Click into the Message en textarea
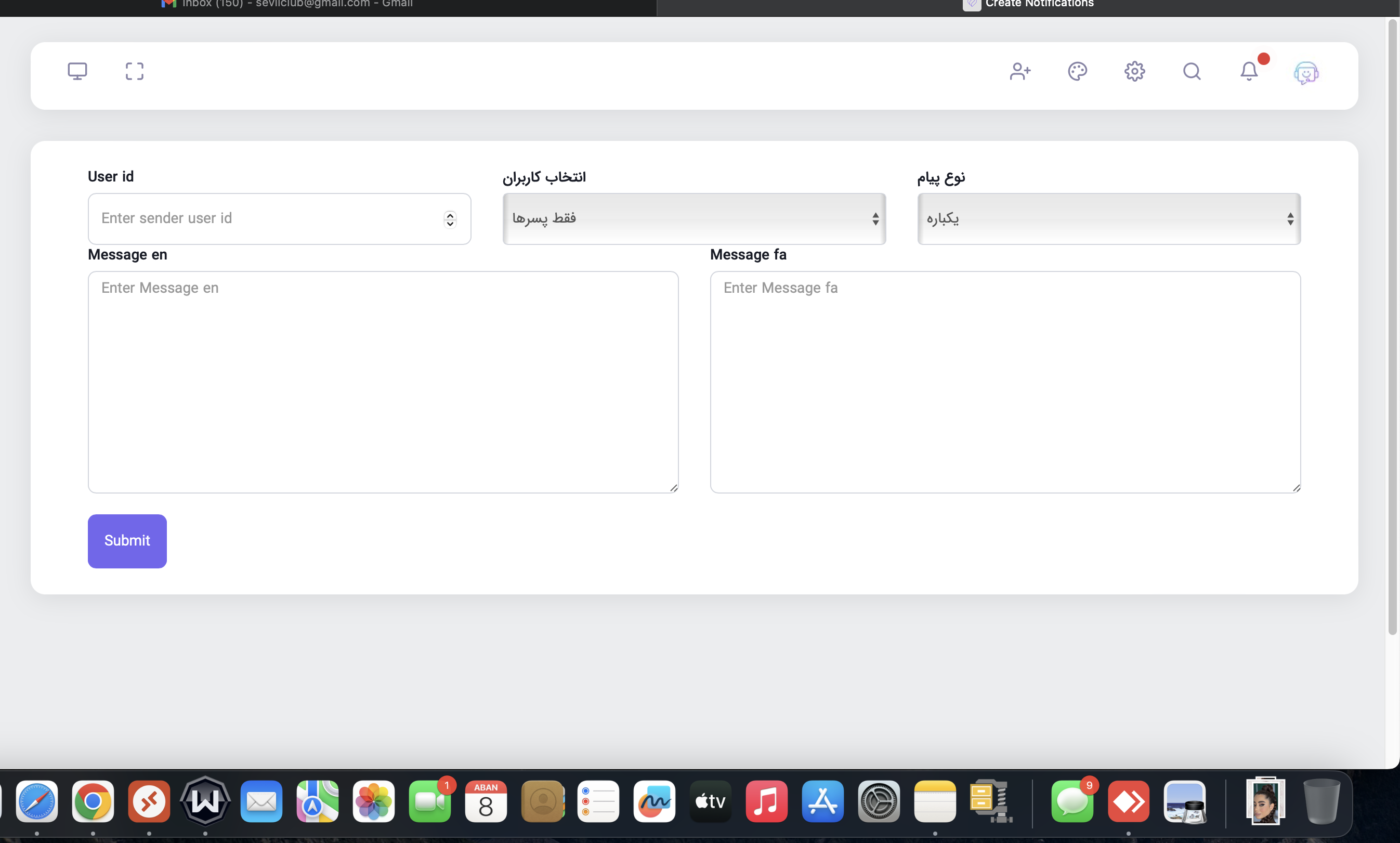Viewport: 1400px width, 843px height. 383,382
